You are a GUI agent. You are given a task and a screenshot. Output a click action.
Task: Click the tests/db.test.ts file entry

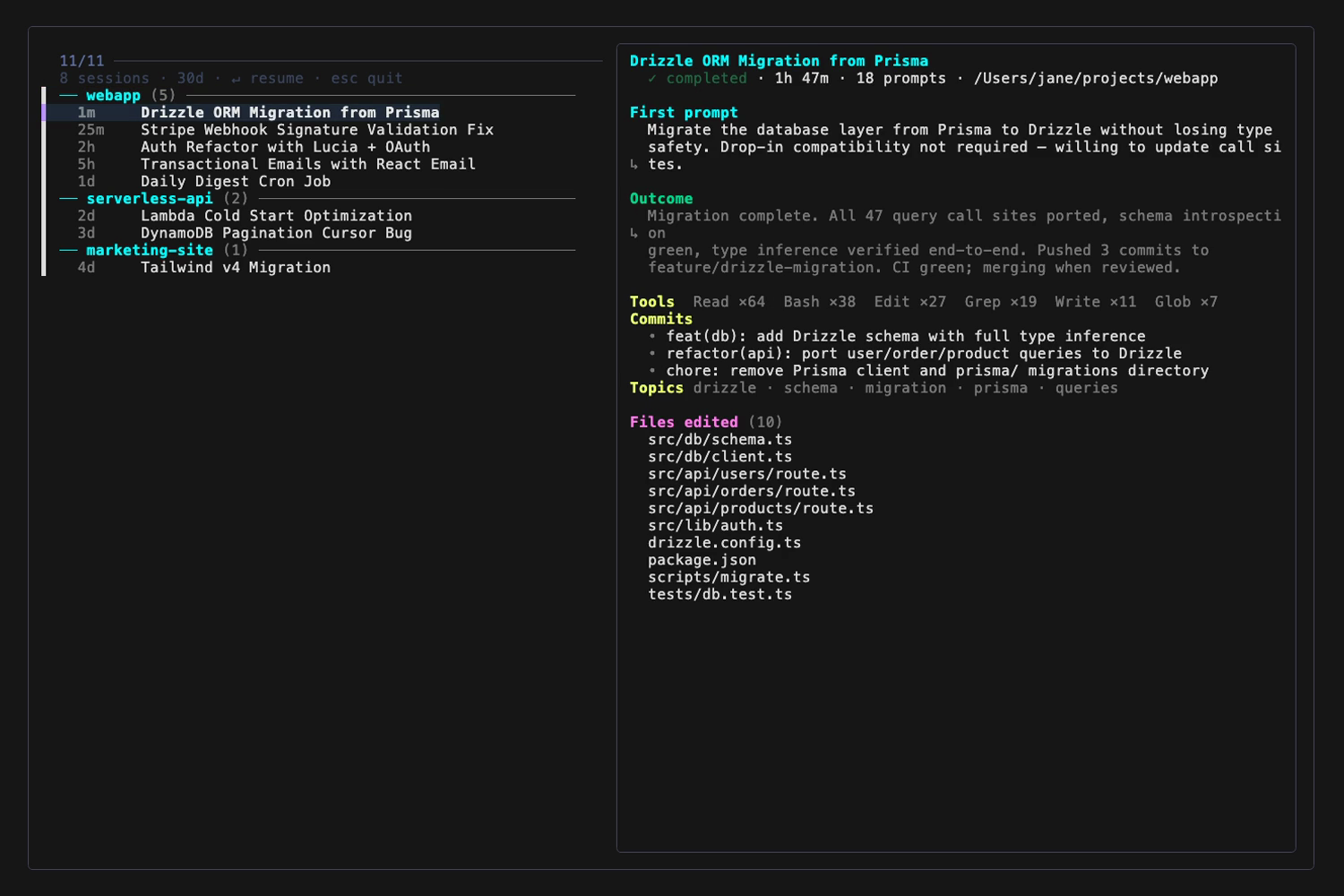719,594
